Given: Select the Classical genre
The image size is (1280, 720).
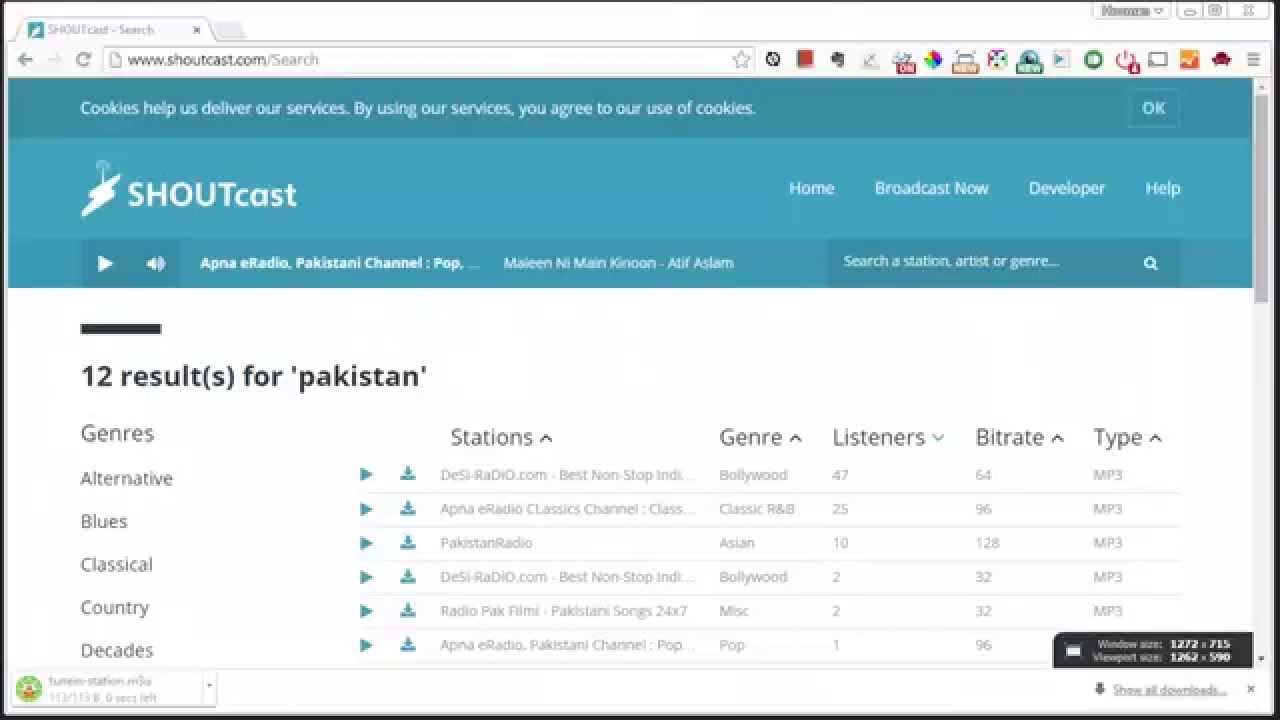Looking at the screenshot, I should tap(116, 565).
